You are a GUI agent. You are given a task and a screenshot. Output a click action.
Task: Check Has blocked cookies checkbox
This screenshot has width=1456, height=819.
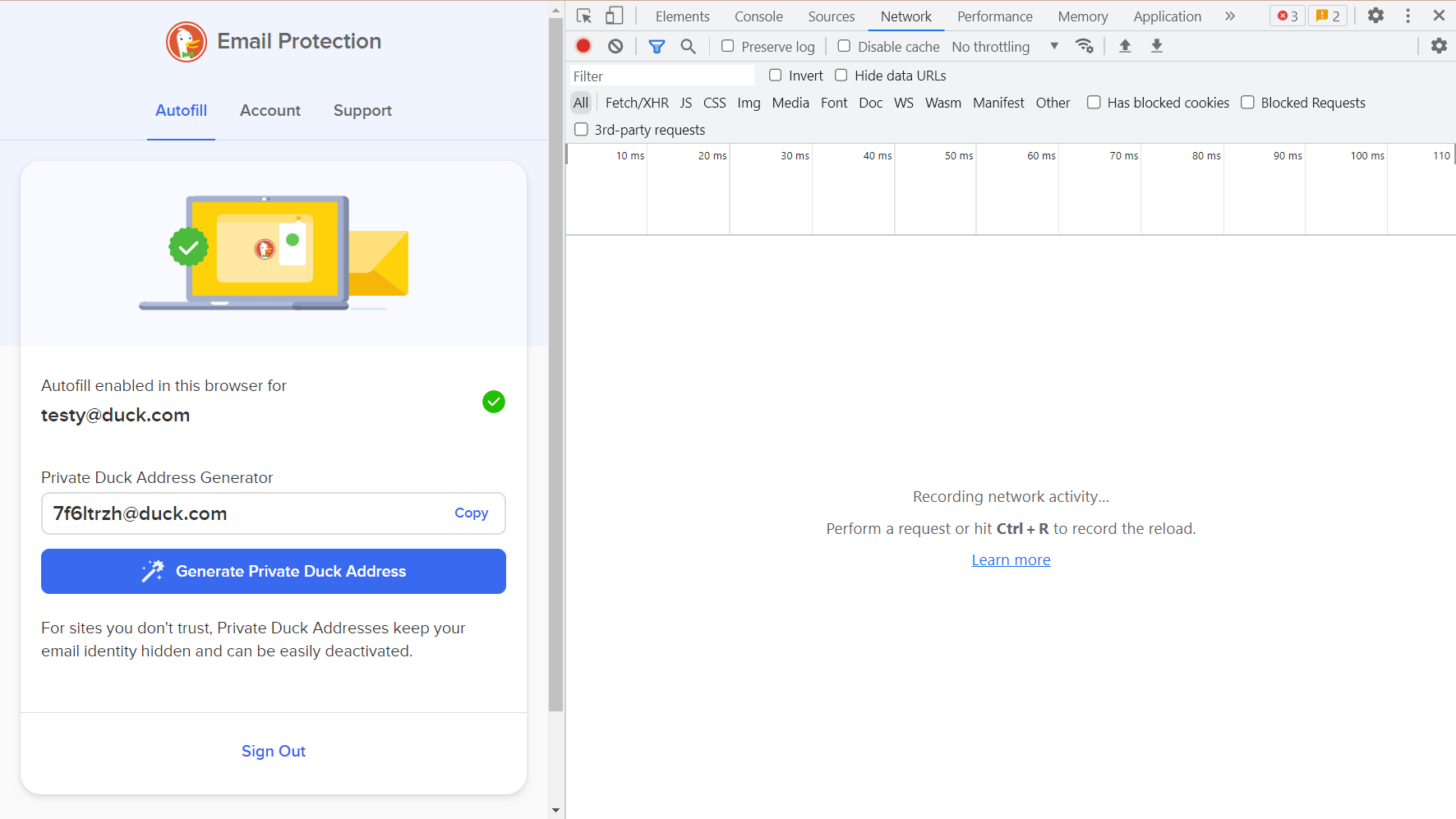[1094, 102]
